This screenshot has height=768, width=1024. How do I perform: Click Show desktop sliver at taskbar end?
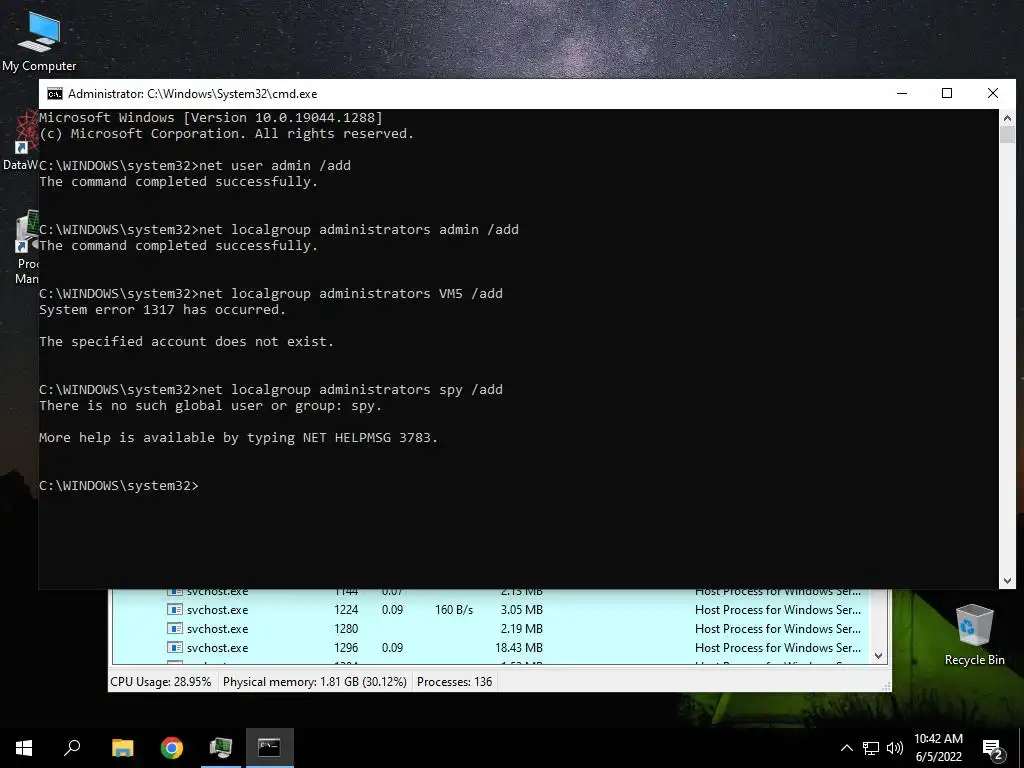[1021, 748]
